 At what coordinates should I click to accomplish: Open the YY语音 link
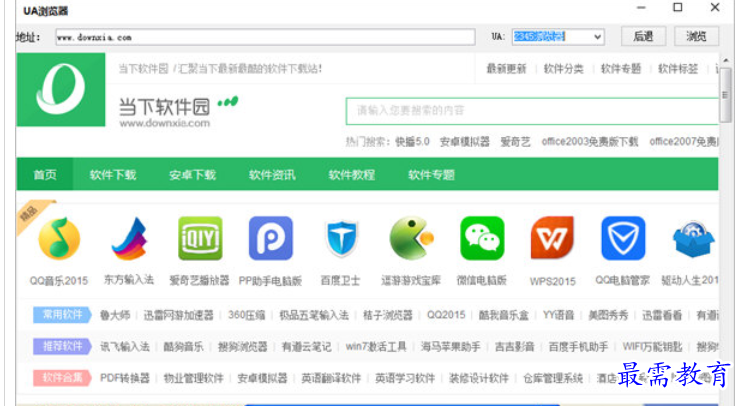(558, 315)
